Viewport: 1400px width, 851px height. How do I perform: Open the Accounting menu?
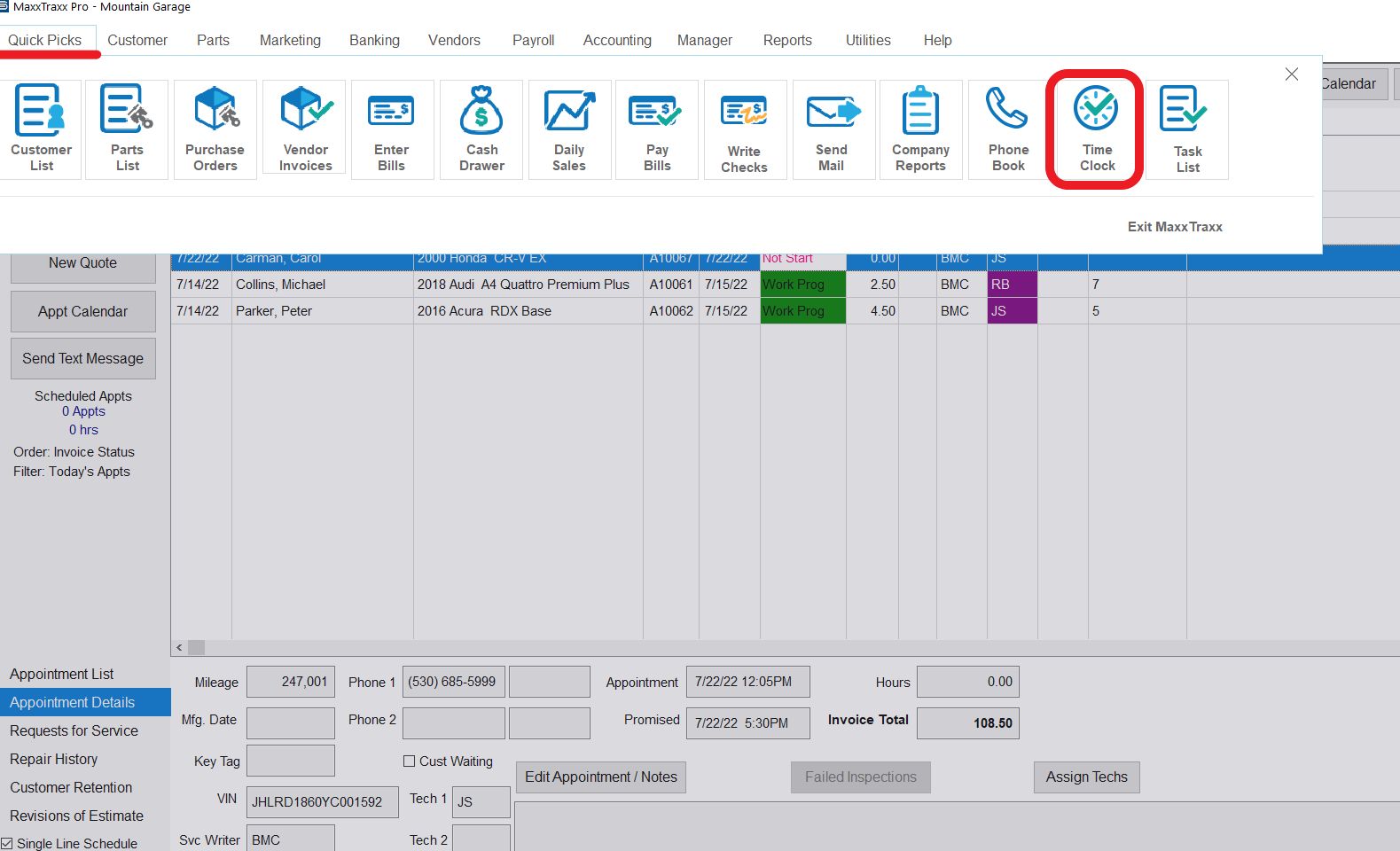(617, 40)
